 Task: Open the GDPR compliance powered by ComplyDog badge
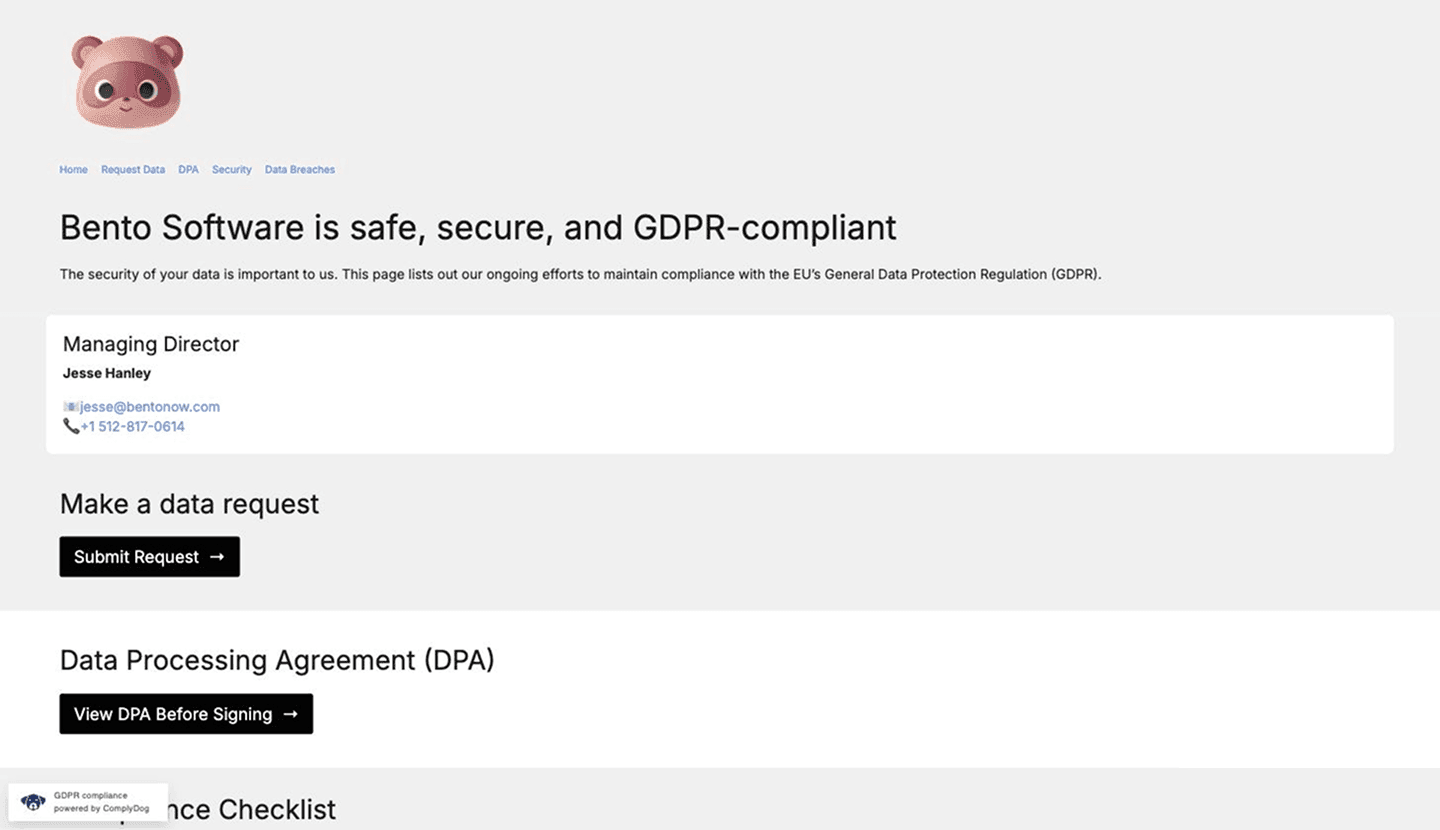[88, 802]
